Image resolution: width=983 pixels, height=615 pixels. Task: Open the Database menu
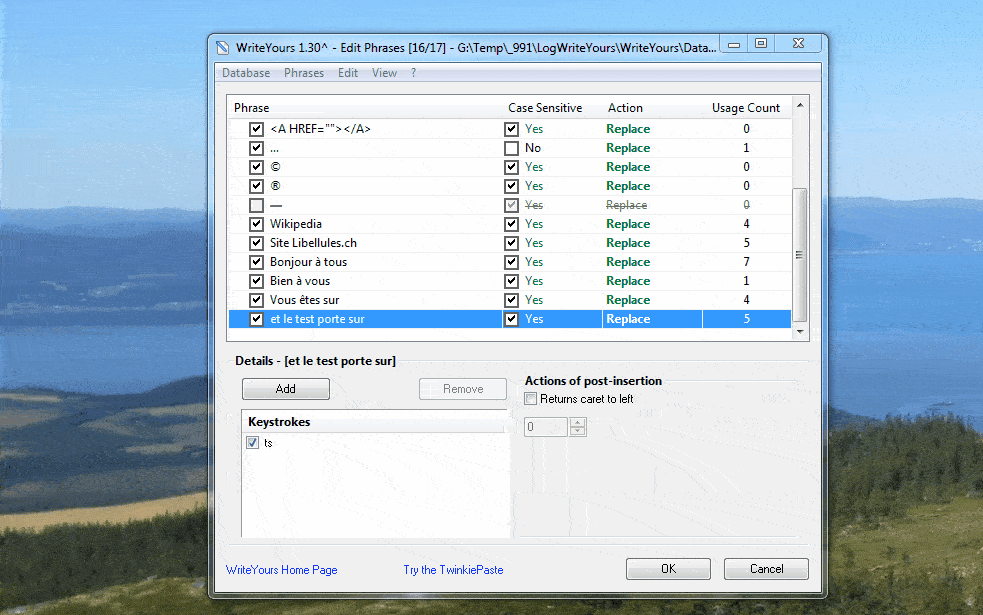(x=246, y=73)
